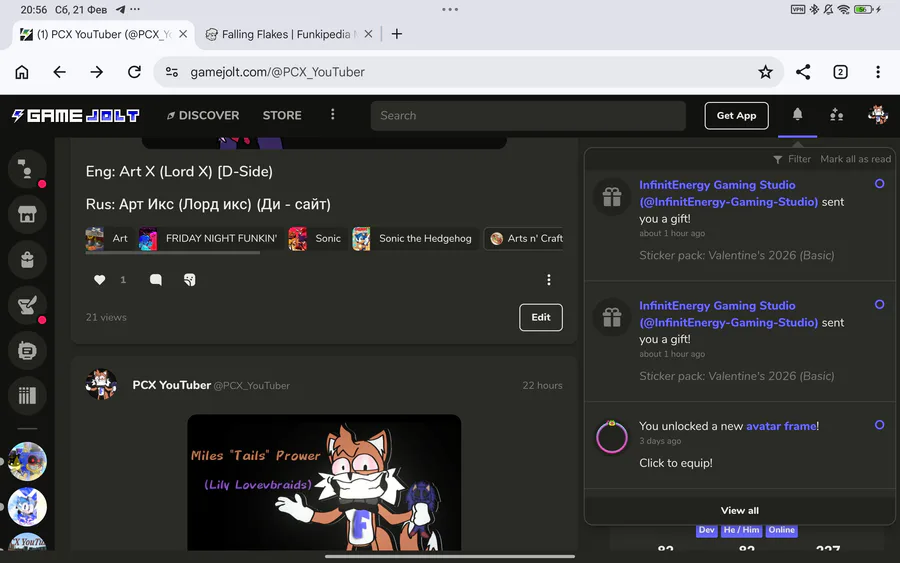The image size is (900, 563).
Task: Click the Online status tag
Action: click(781, 530)
